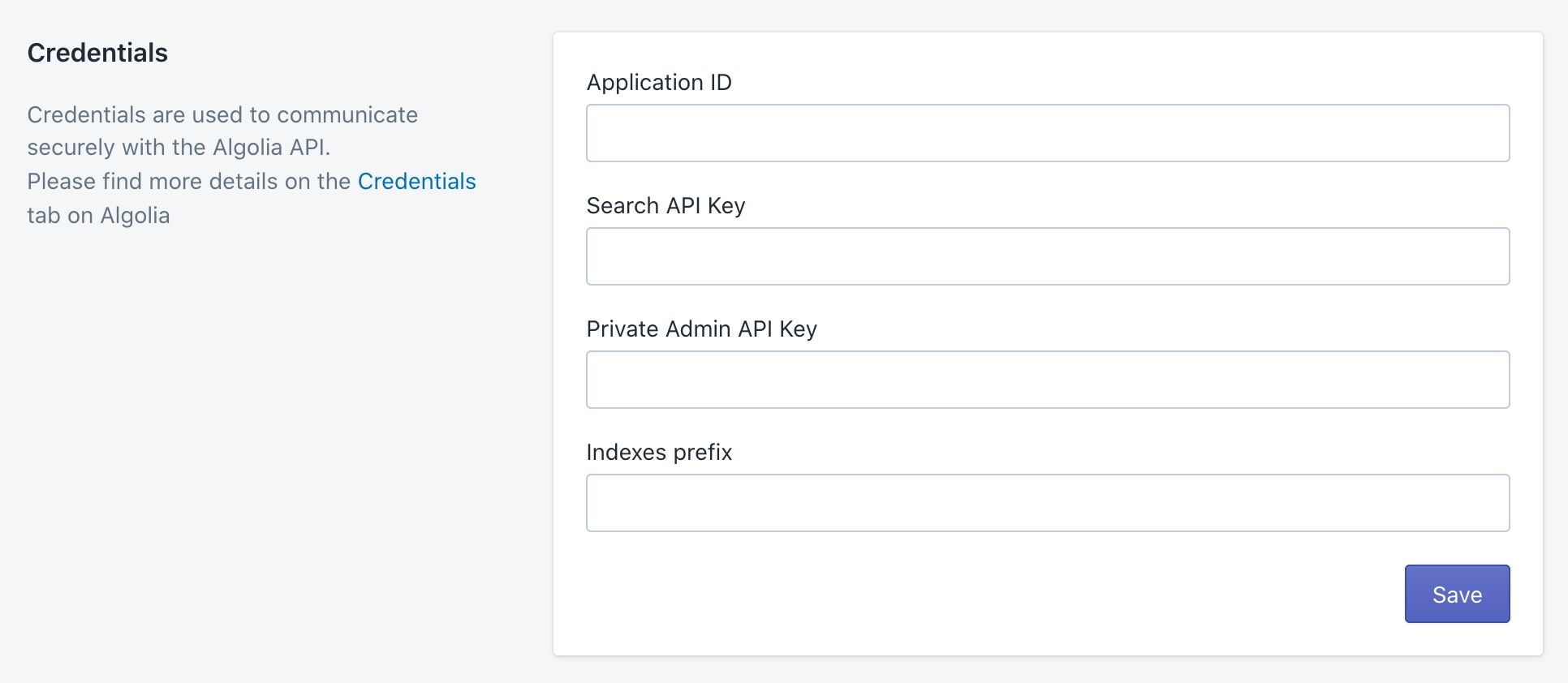Click into the Indexes prefix field
Screen dimensions: 1568x683
tap(1048, 503)
